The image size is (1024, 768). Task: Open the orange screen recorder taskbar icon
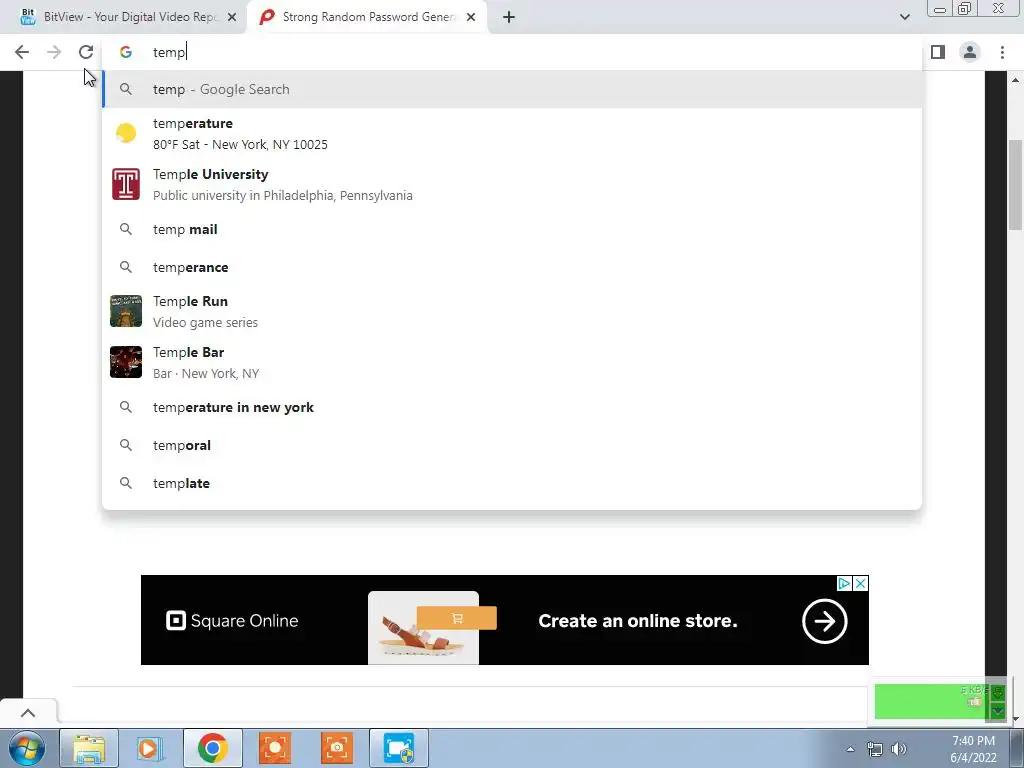274,748
